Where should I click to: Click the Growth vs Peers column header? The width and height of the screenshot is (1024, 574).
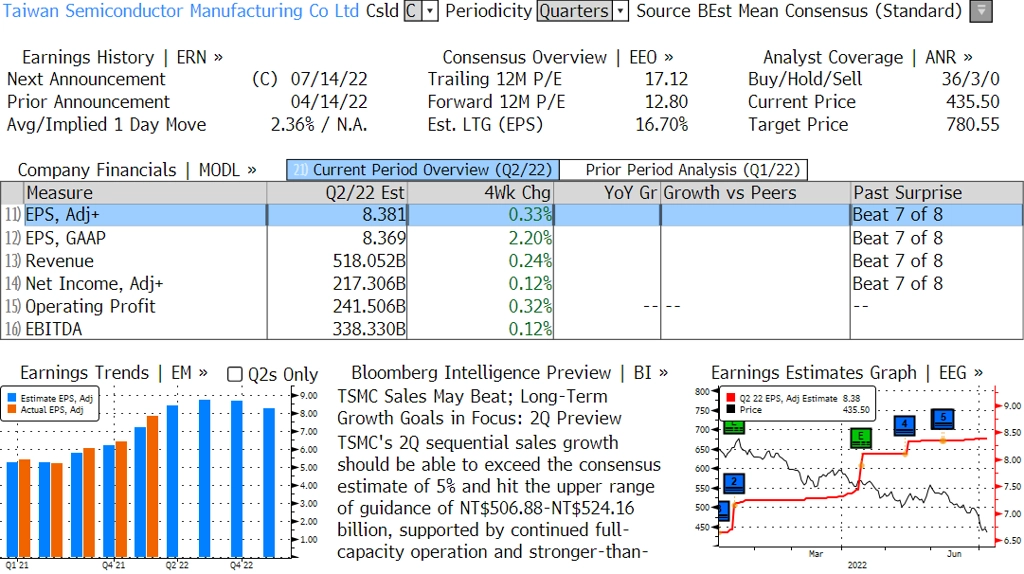[x=756, y=193]
